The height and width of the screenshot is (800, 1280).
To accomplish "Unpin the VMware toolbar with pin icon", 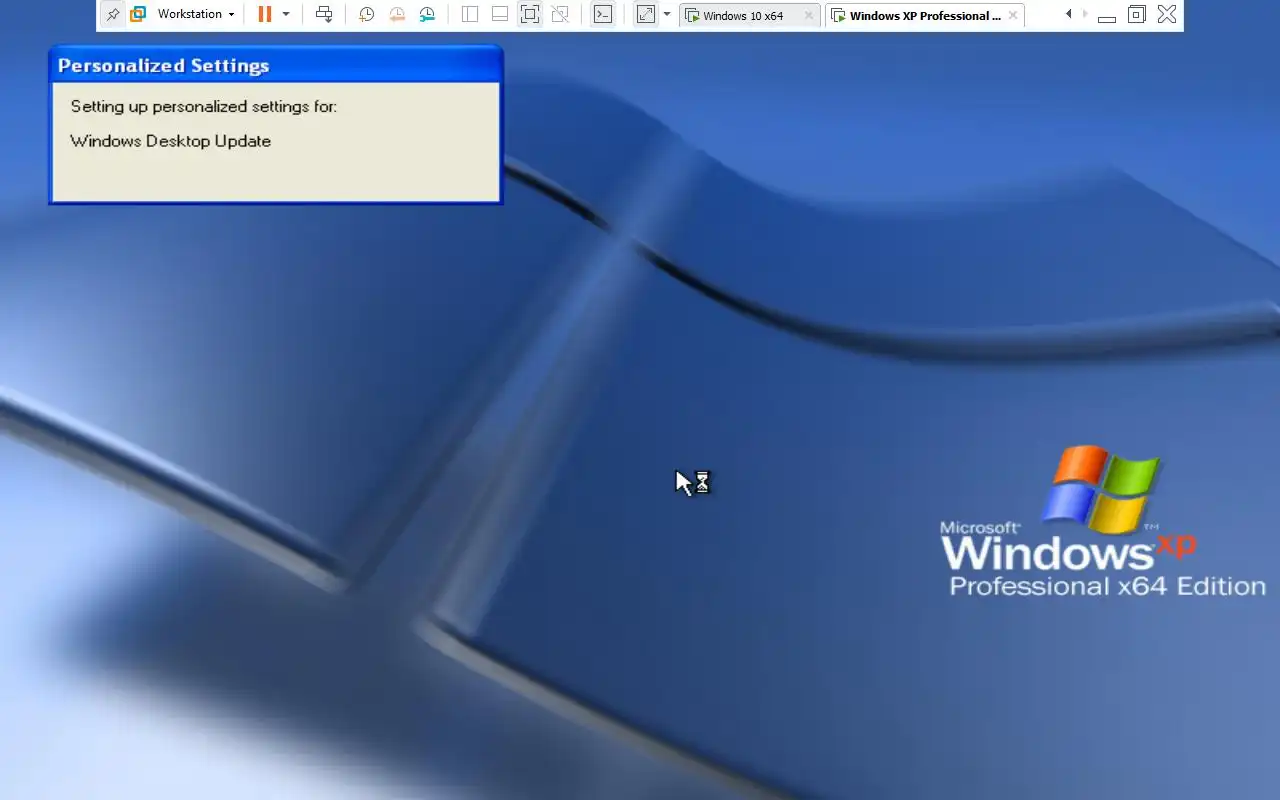I will click(x=113, y=15).
